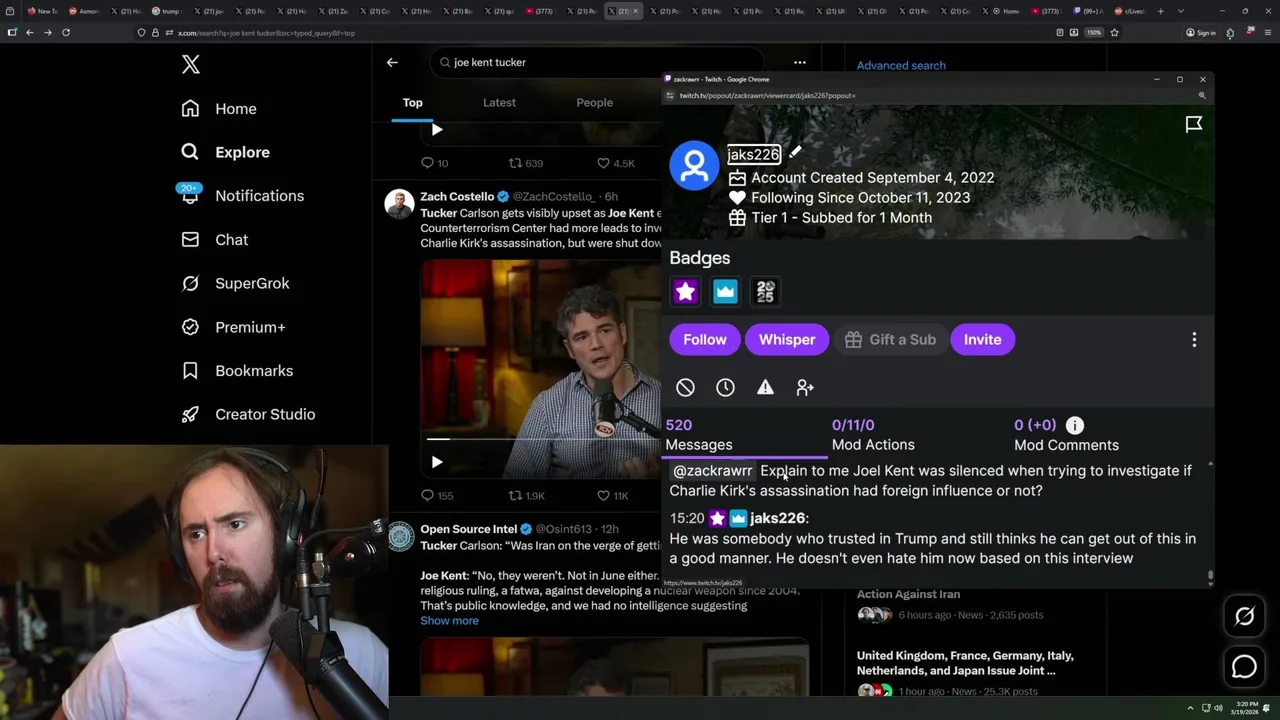Click the warning triangle icon
The height and width of the screenshot is (720, 1280).
pos(765,388)
